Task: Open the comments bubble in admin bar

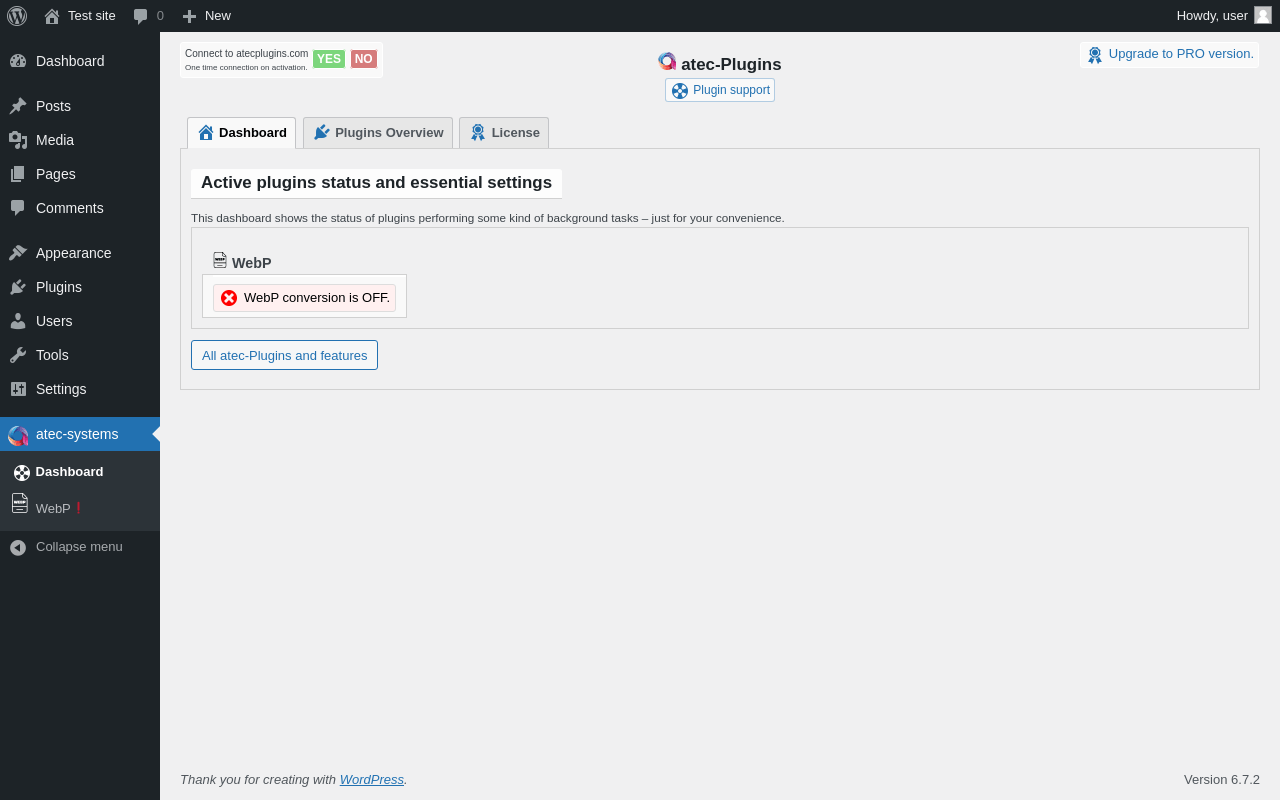Action: click(148, 16)
